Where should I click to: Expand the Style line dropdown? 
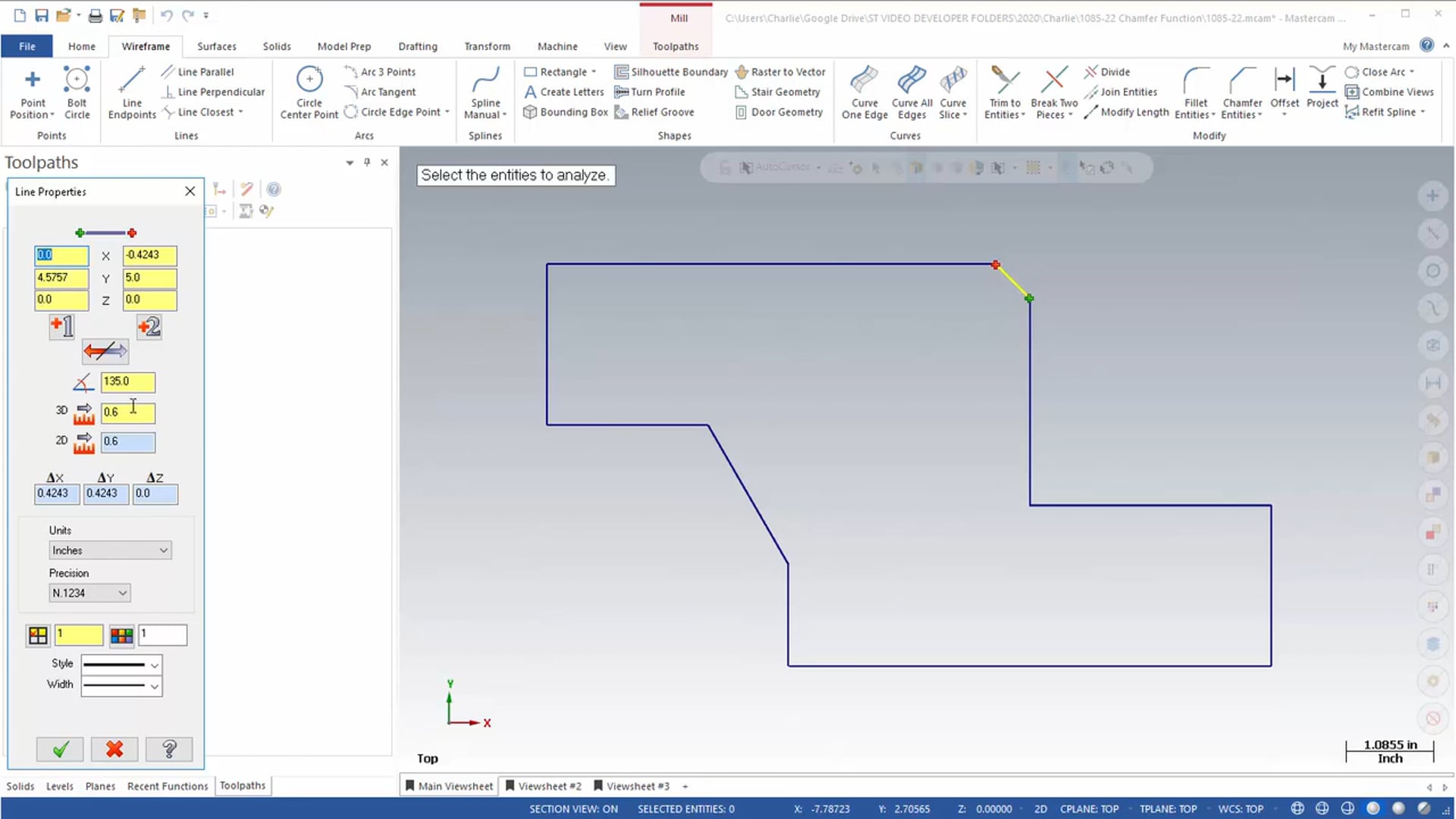point(154,663)
